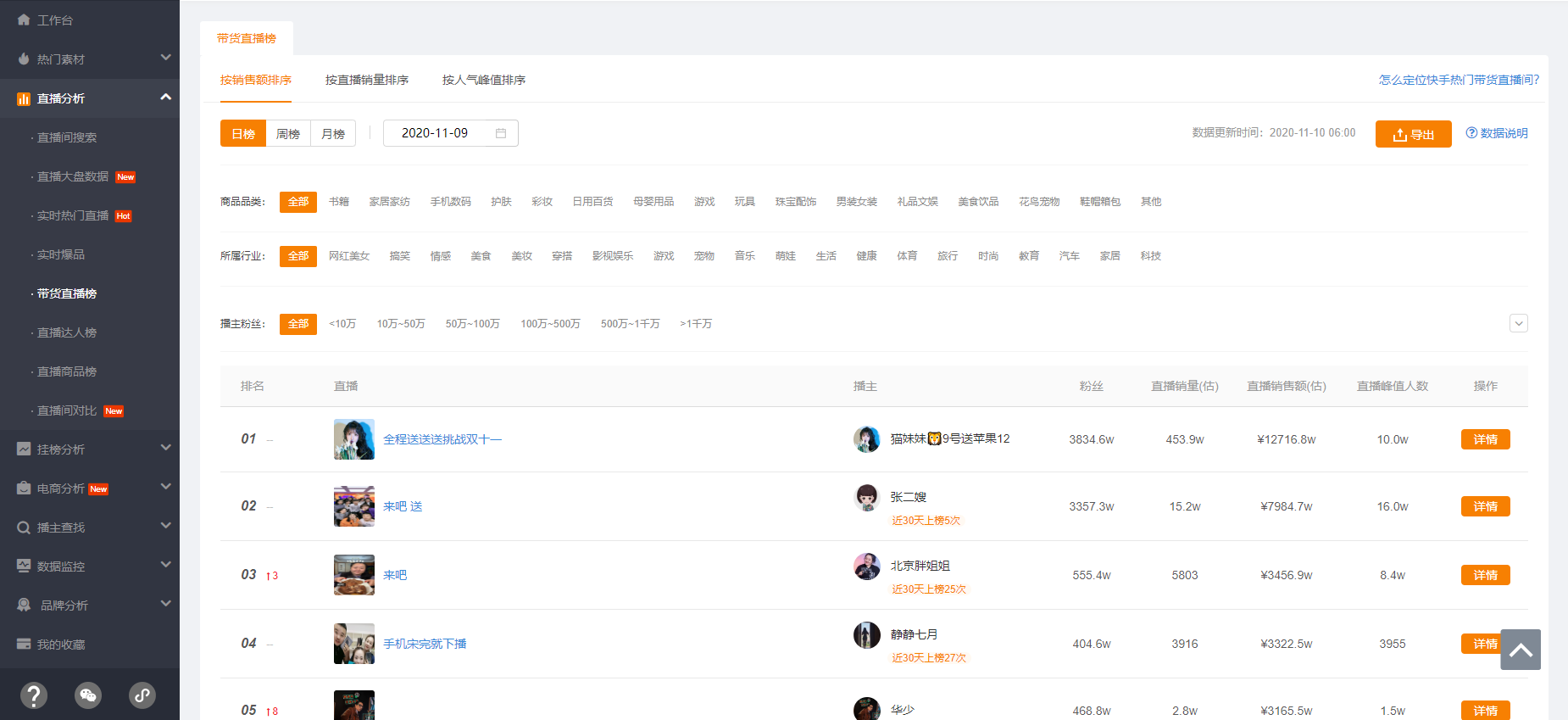Click live thumbnail for rank 02
Image resolution: width=1568 pixels, height=720 pixels.
[354, 506]
